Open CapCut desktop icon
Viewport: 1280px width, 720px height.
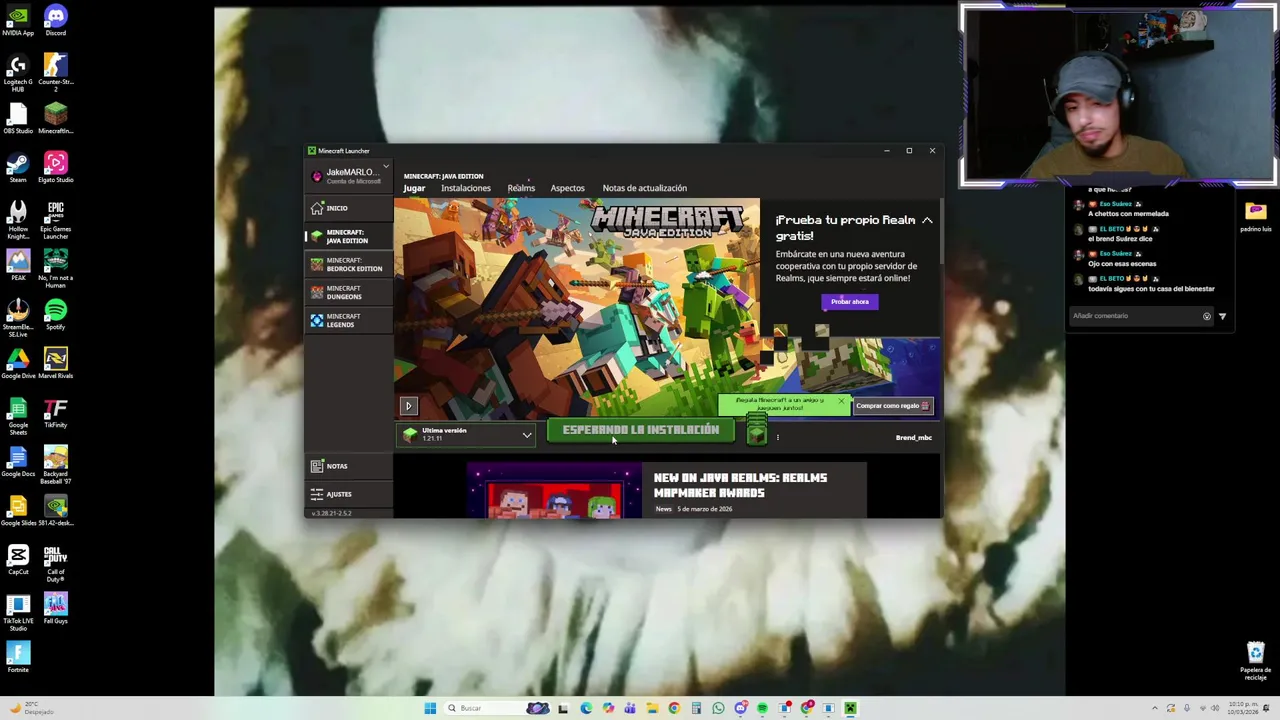18,559
